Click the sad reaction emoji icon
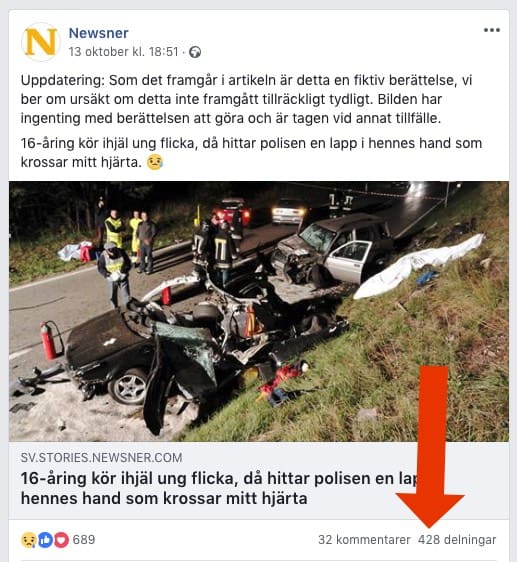This screenshot has width=517, height=562. click(29, 540)
